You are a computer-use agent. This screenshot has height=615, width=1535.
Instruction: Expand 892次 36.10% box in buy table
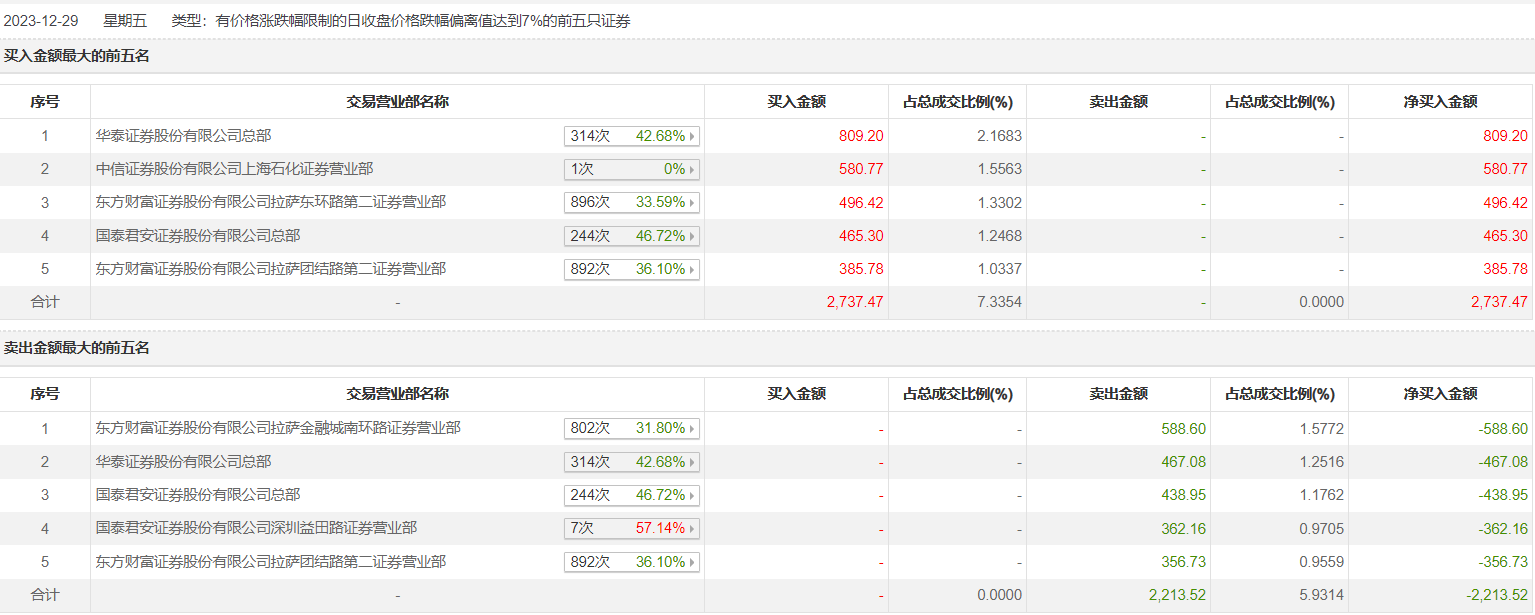point(631,269)
